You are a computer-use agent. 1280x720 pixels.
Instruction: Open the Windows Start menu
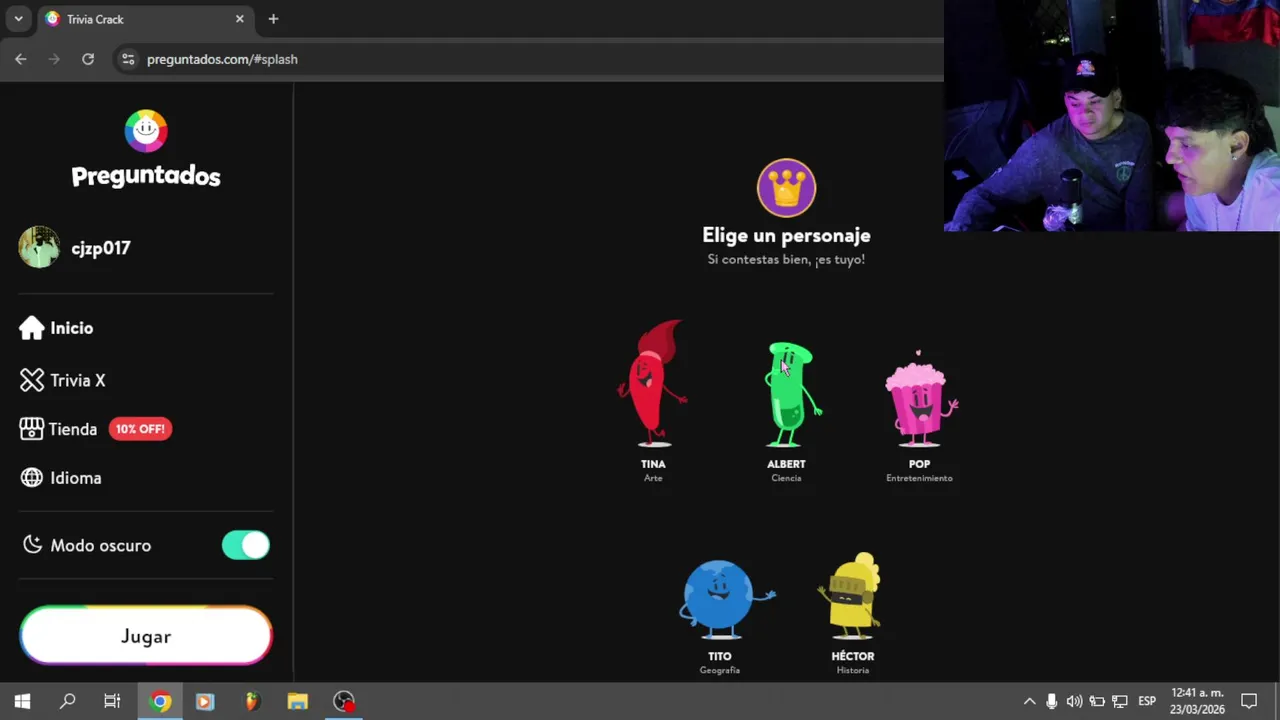pos(22,701)
